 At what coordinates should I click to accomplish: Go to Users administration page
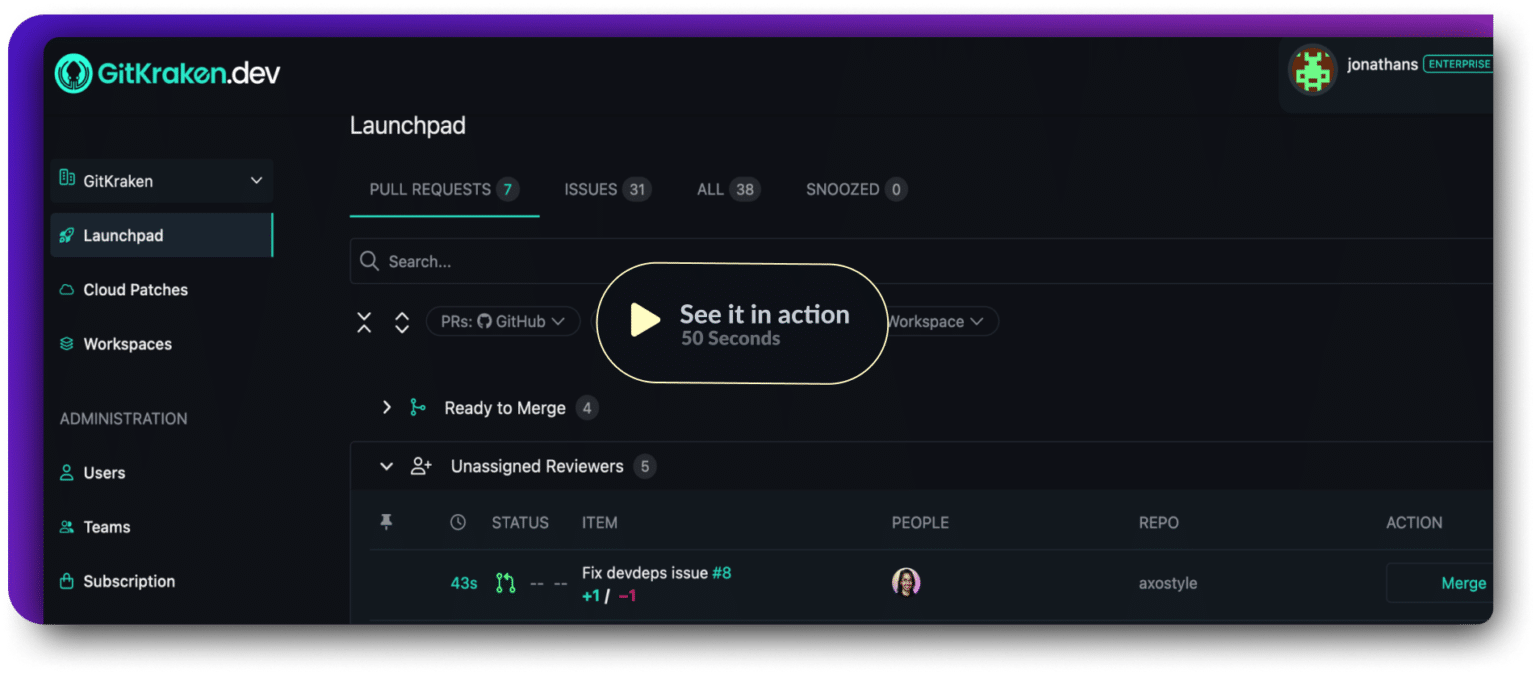pos(104,473)
